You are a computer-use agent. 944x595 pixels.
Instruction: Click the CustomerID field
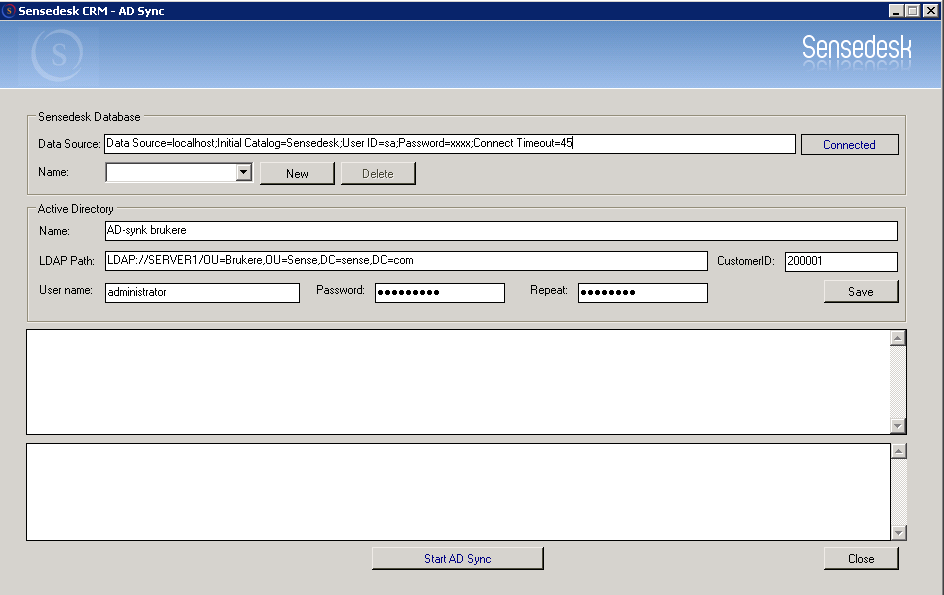(x=841, y=261)
